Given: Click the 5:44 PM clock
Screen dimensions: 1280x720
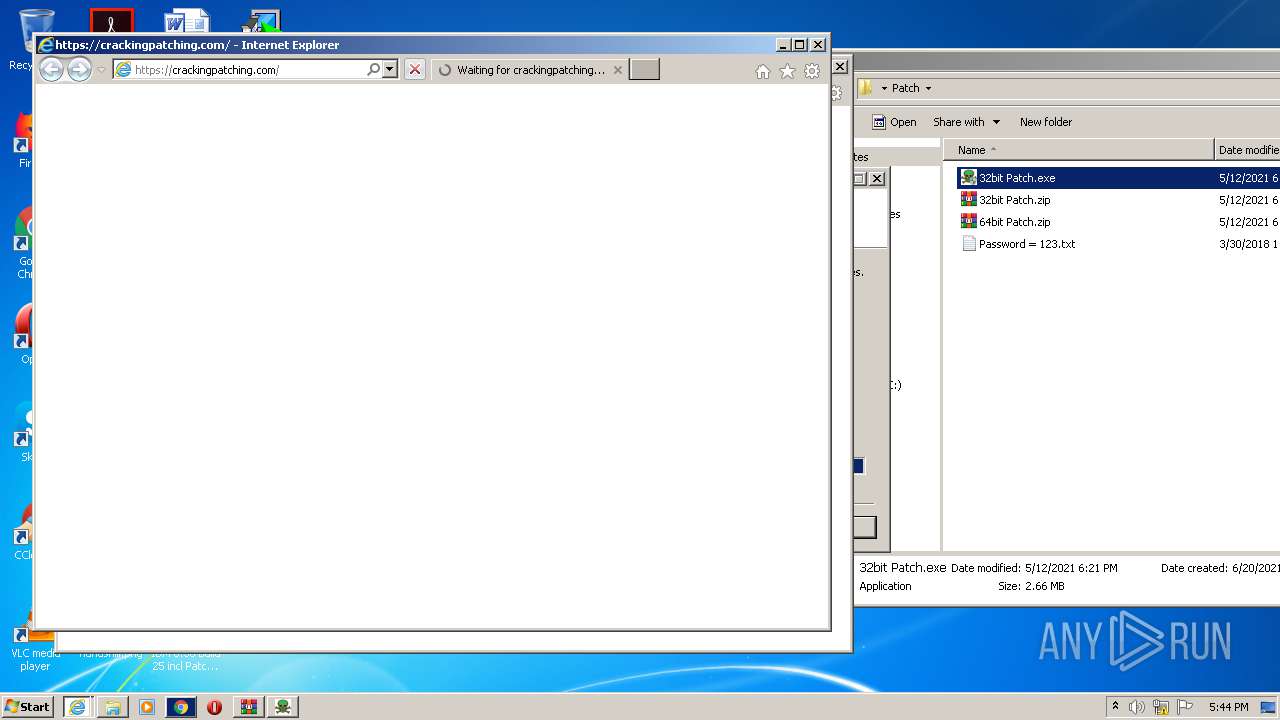Looking at the screenshot, I should [1228, 707].
